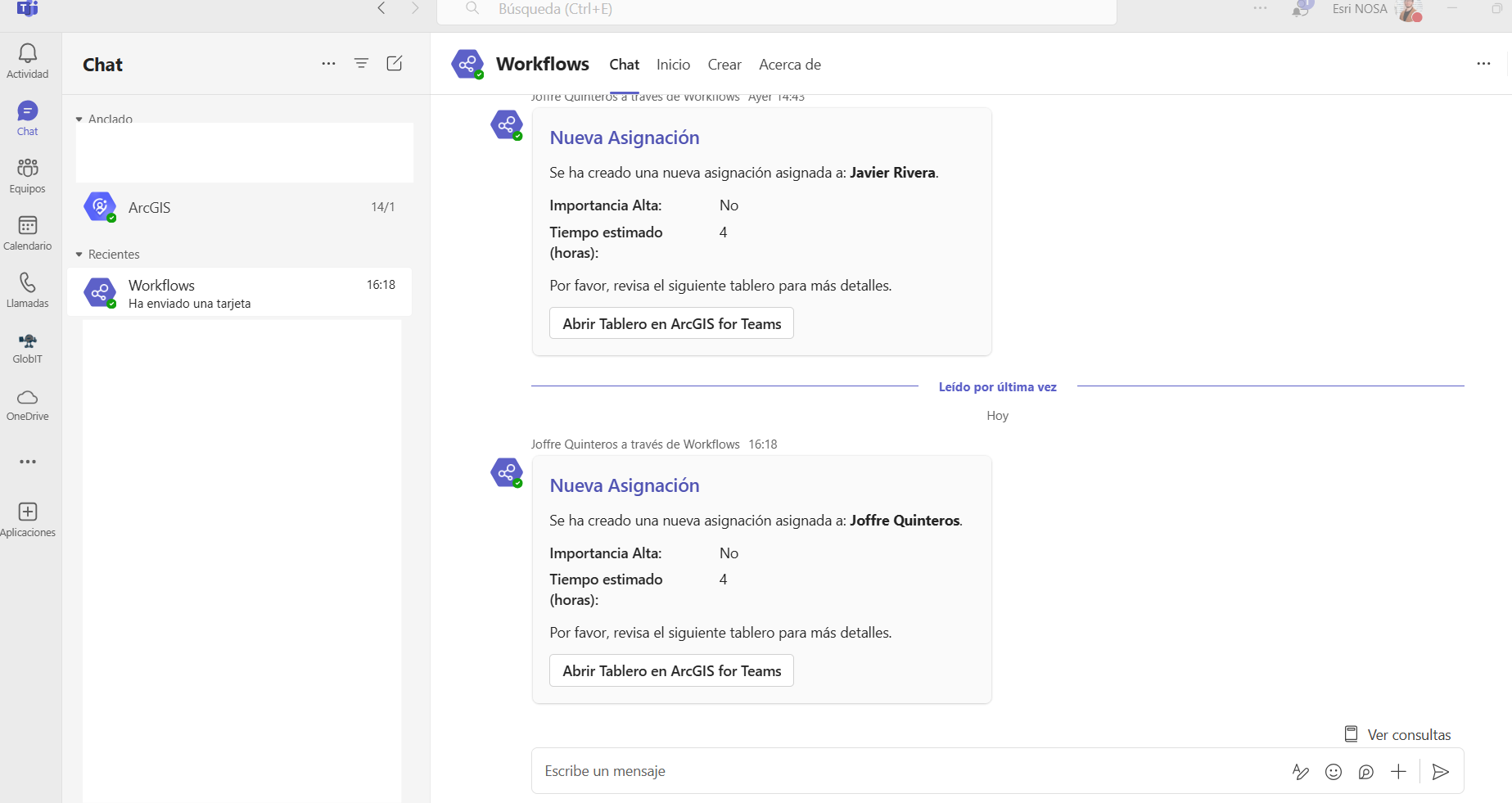Click the Esri NOSA account name
Image resolution: width=1512 pixels, height=803 pixels.
point(1360,9)
